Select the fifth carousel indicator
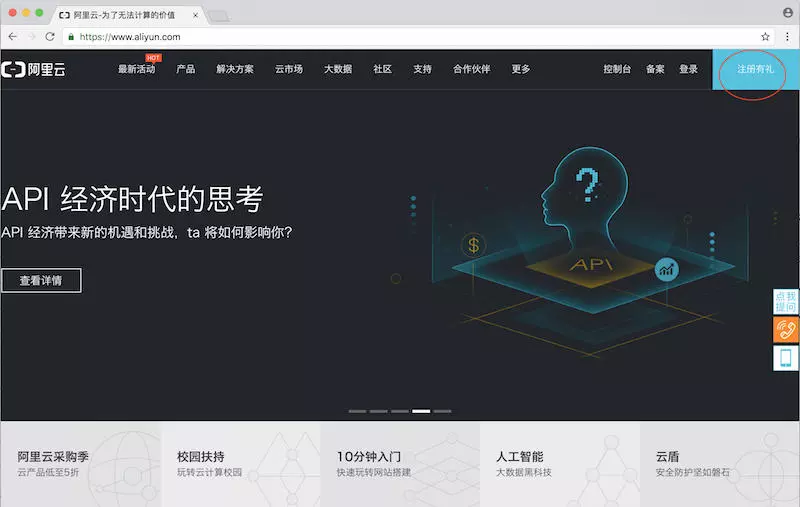The width and height of the screenshot is (800, 507). coord(442,411)
